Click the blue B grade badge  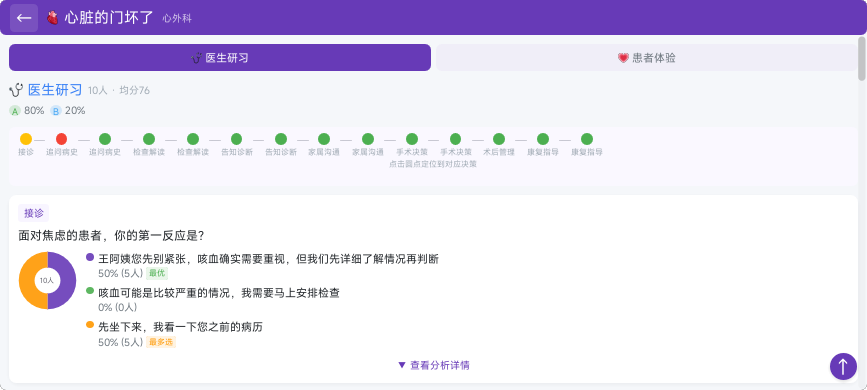coord(56,111)
